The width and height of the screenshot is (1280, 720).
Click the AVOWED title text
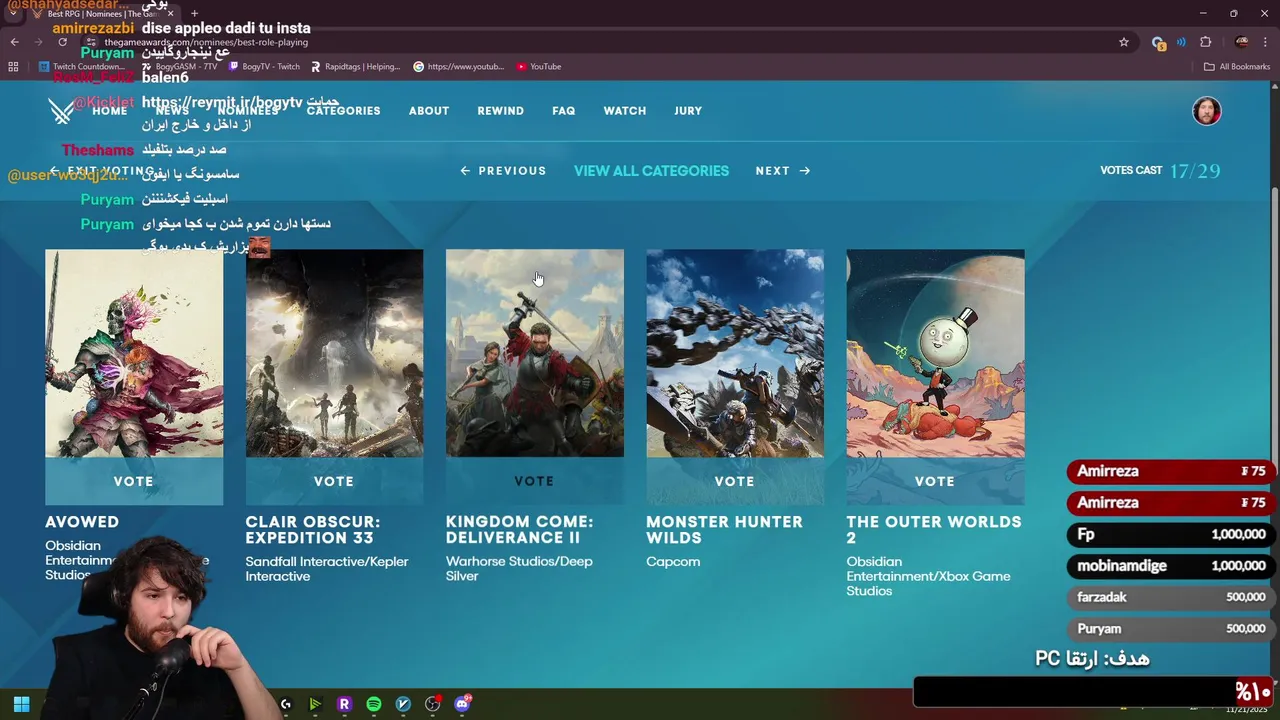click(82, 522)
